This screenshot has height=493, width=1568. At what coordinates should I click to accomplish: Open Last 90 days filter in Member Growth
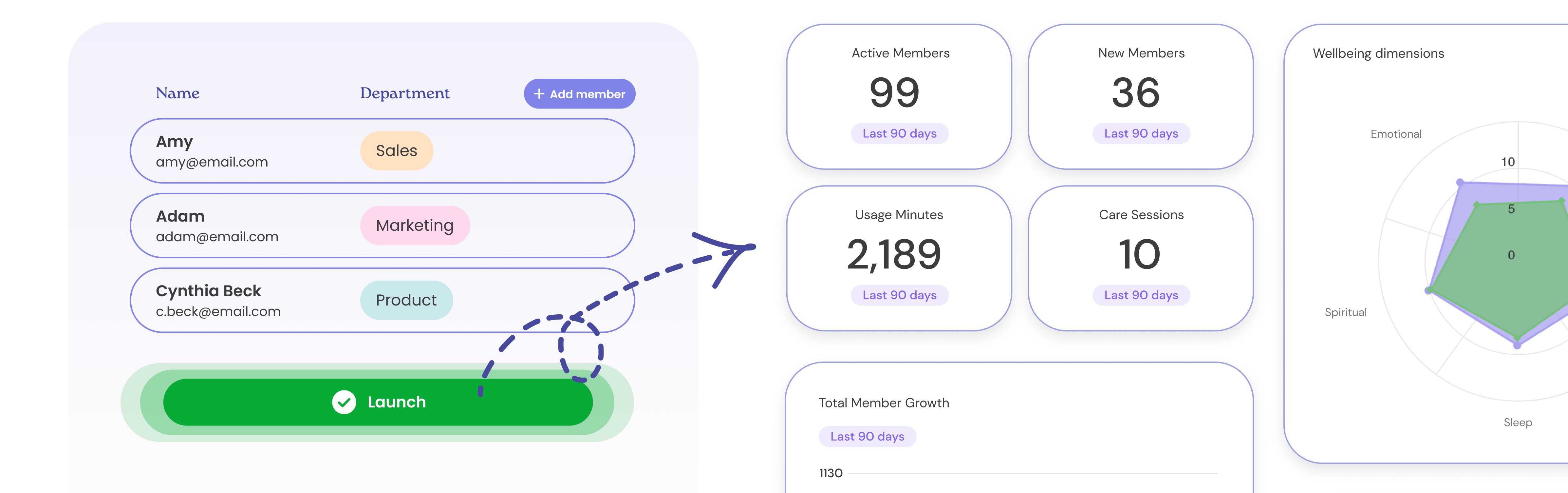pos(867,436)
